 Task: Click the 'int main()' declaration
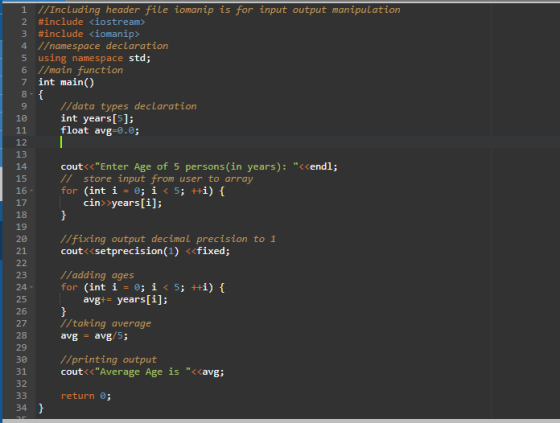coord(66,82)
